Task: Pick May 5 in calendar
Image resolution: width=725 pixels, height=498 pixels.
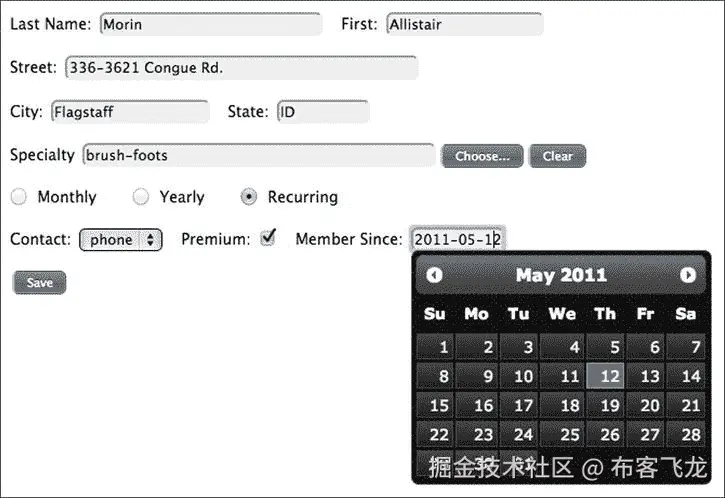Action: pos(605,347)
